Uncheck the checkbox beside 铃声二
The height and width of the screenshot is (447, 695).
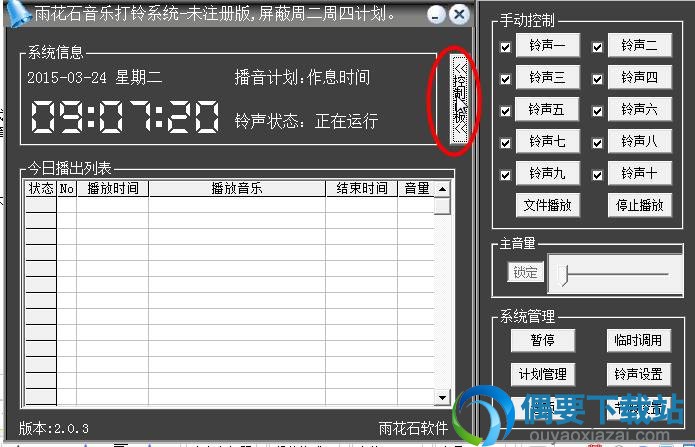(597, 47)
